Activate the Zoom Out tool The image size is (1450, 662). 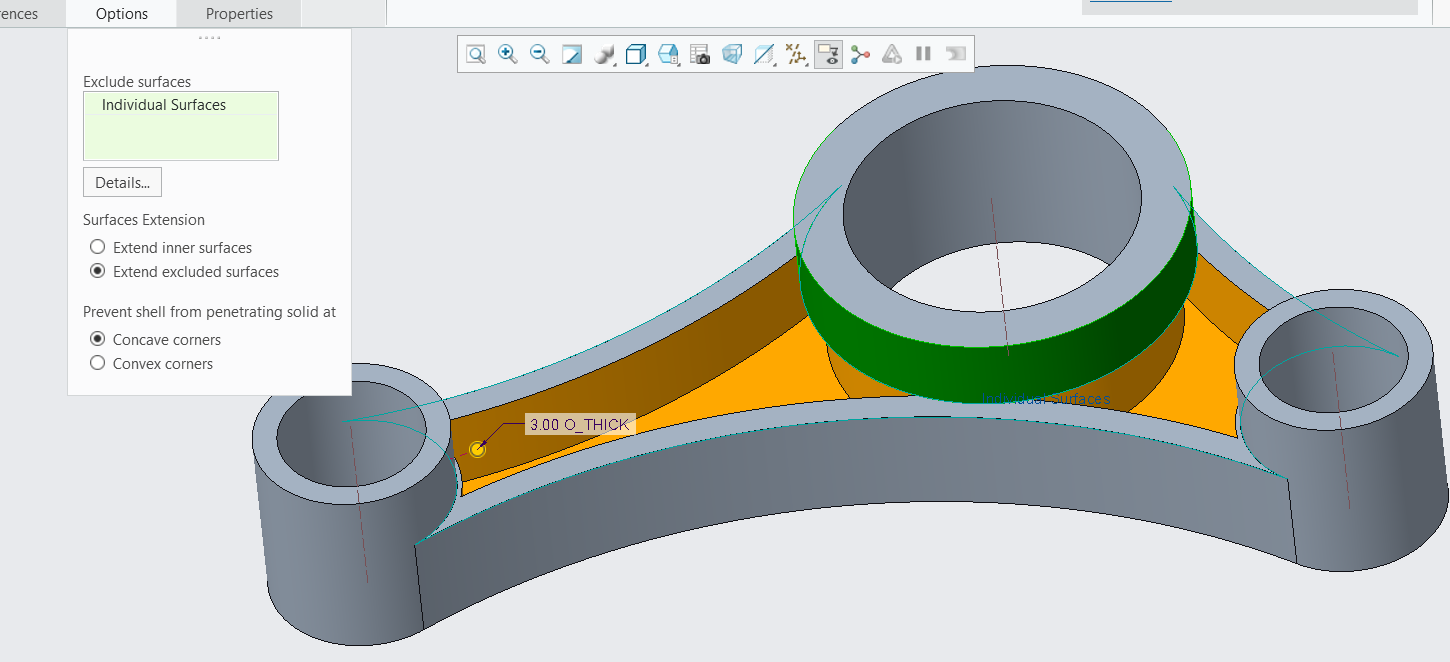[x=538, y=54]
